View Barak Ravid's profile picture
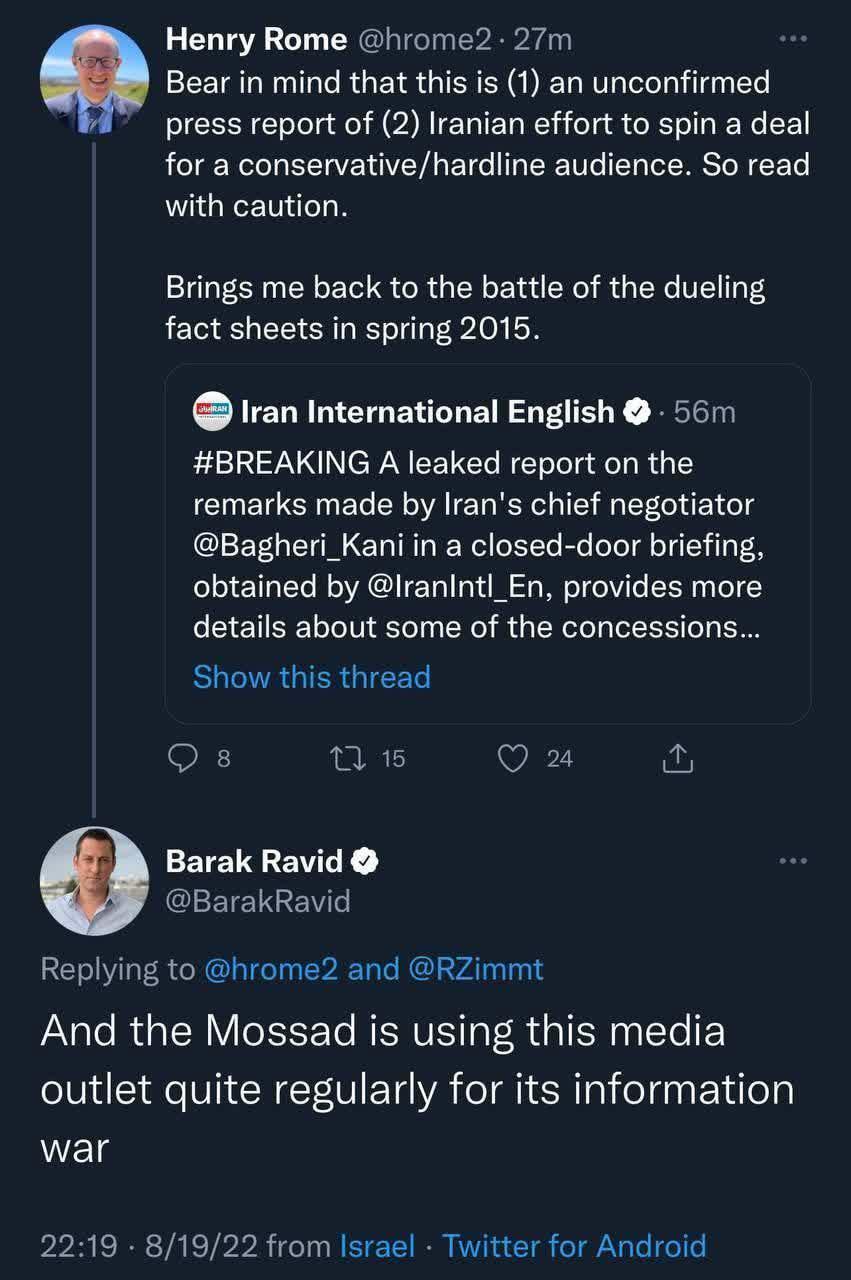Viewport: 851px width, 1280px height. coord(94,881)
